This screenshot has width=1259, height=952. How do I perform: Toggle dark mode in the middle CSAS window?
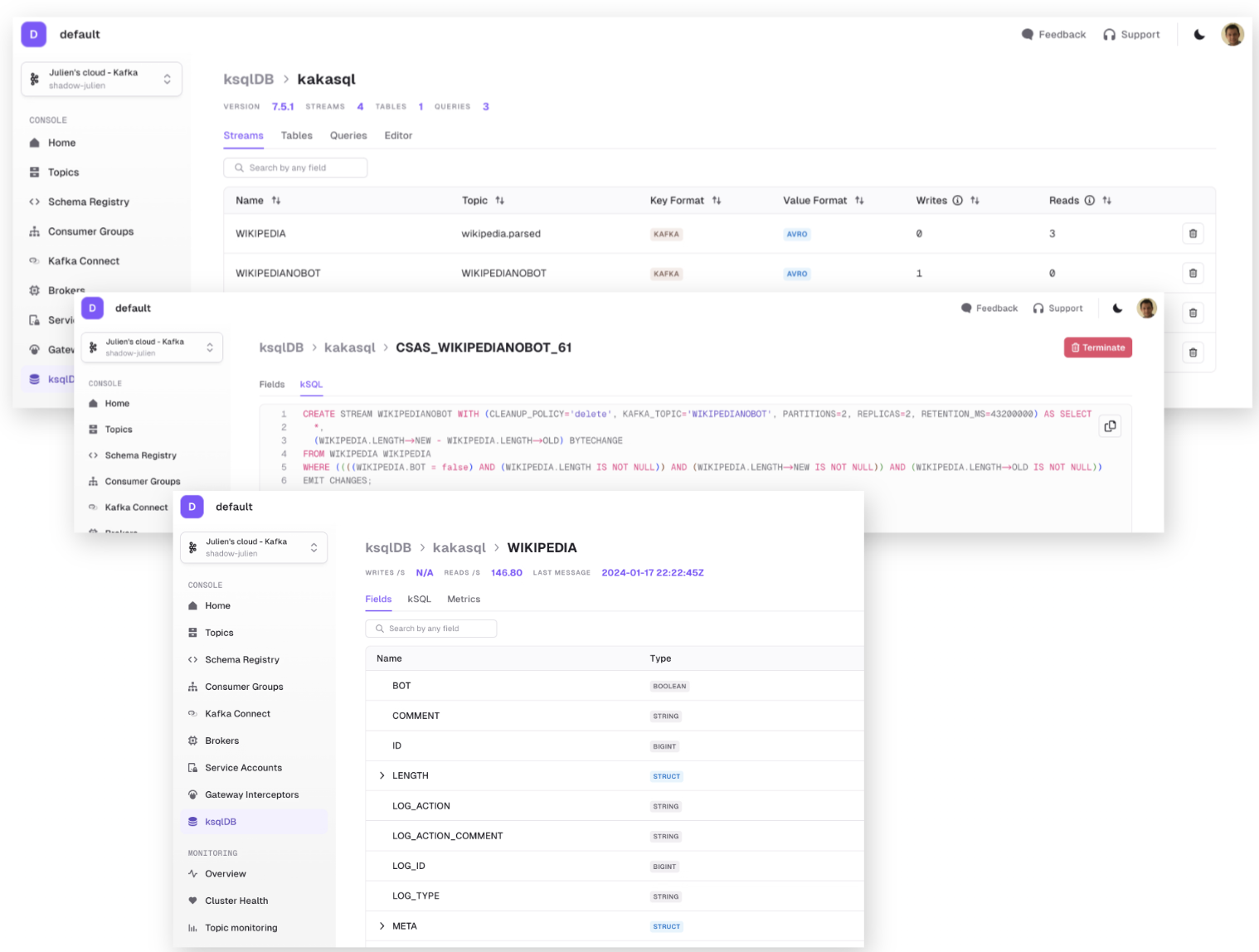pyautogui.click(x=1117, y=308)
